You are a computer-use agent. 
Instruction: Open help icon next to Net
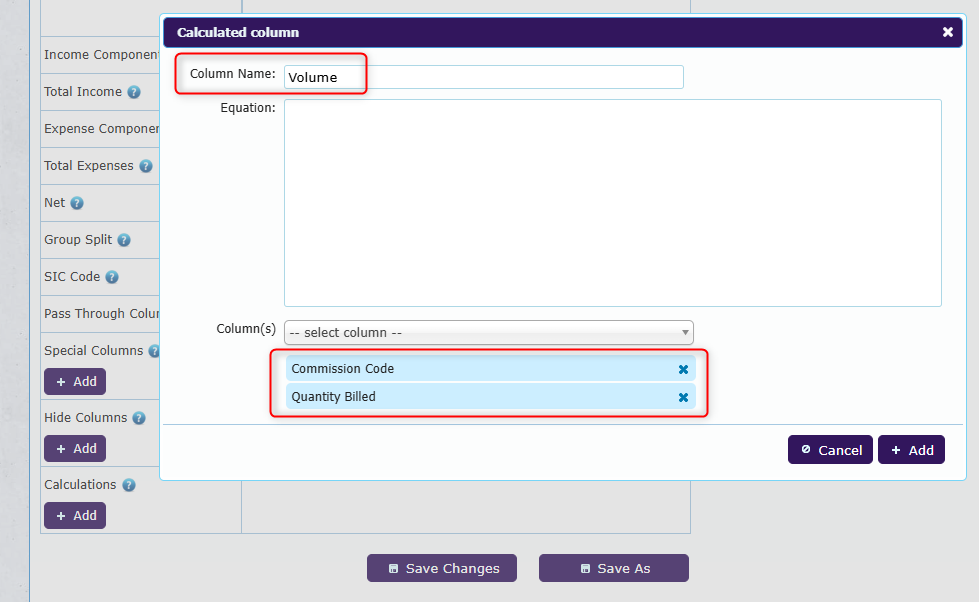pos(77,203)
